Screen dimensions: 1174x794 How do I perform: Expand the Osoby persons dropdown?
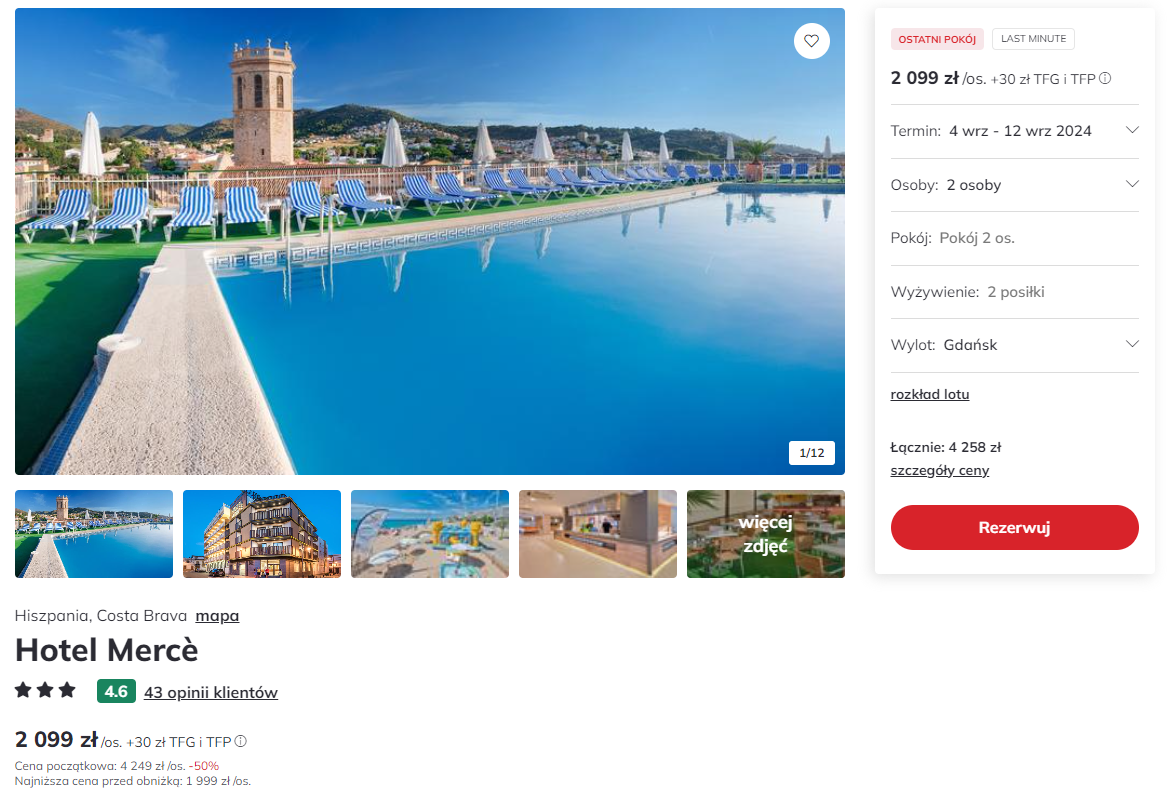1015,185
